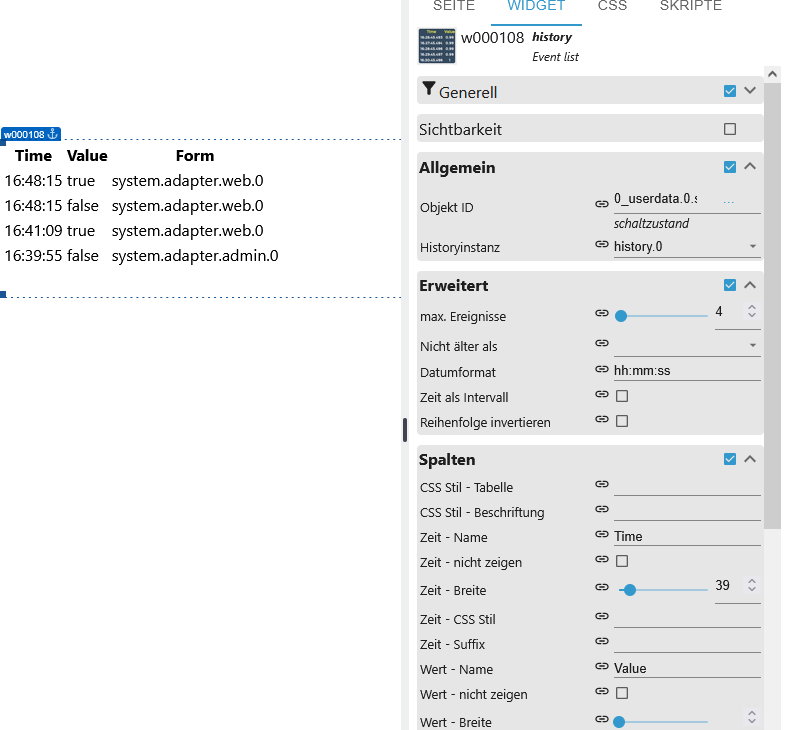Collapse the Allgemein section
This screenshot has height=730, width=789.
(750, 167)
